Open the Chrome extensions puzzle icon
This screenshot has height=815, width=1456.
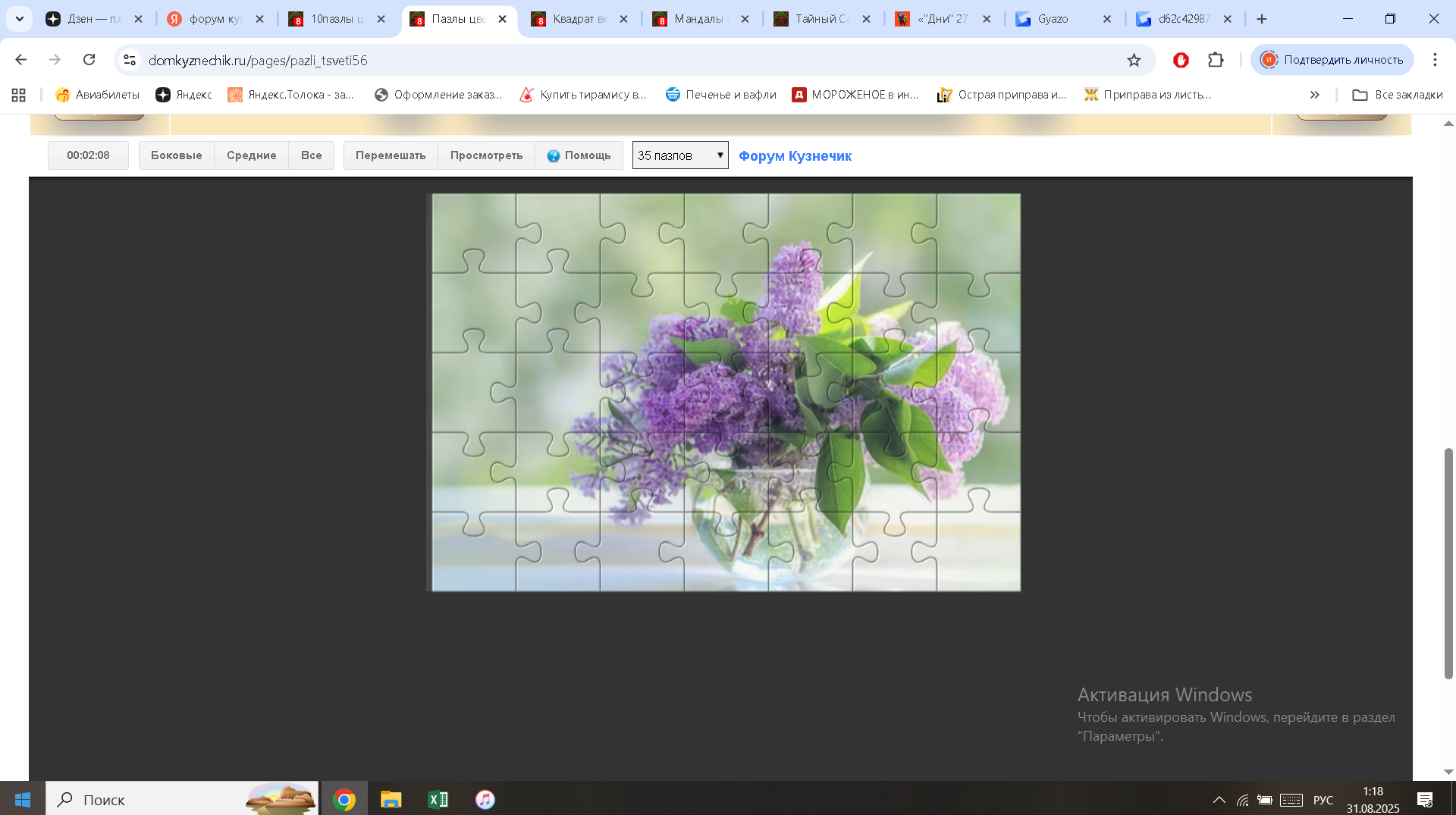click(1216, 60)
